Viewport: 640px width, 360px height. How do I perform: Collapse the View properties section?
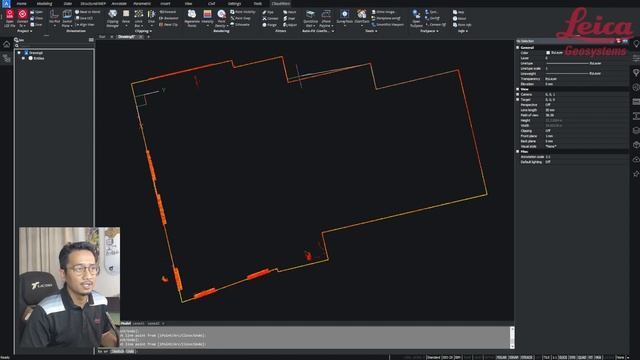[518, 89]
